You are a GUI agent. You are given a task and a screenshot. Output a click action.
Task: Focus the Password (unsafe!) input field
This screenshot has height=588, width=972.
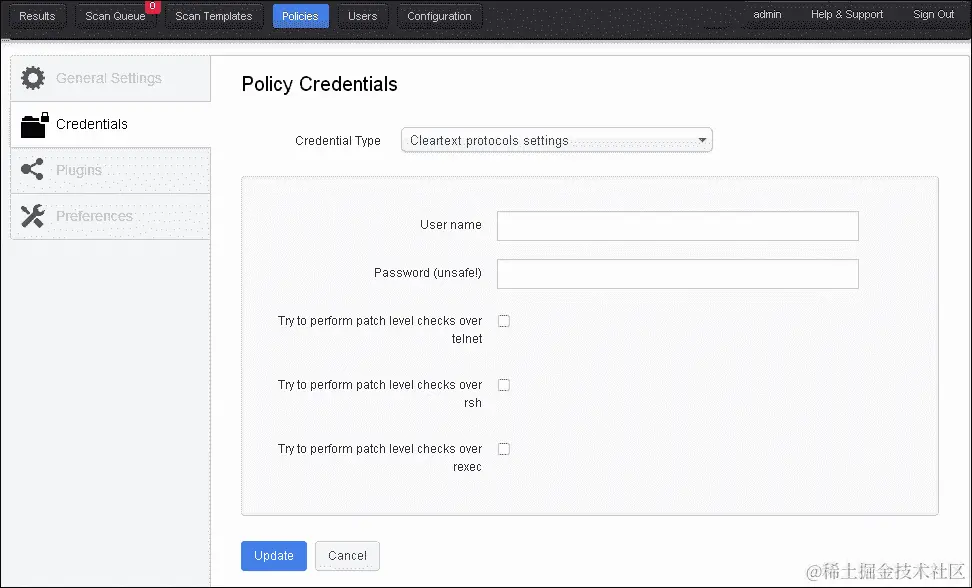[x=678, y=274]
